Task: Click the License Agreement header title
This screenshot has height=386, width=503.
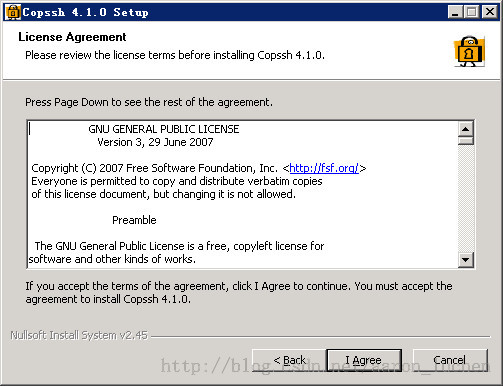Action: click(x=72, y=37)
